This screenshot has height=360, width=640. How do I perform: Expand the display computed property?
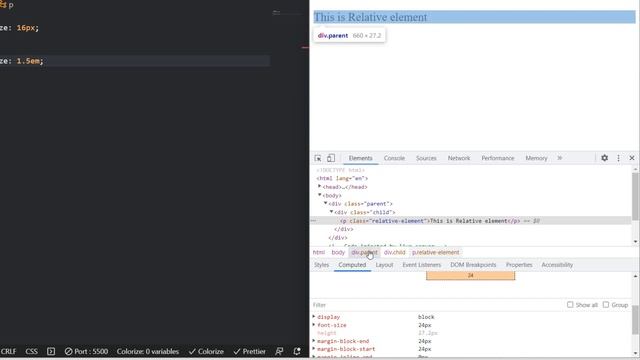[314, 317]
